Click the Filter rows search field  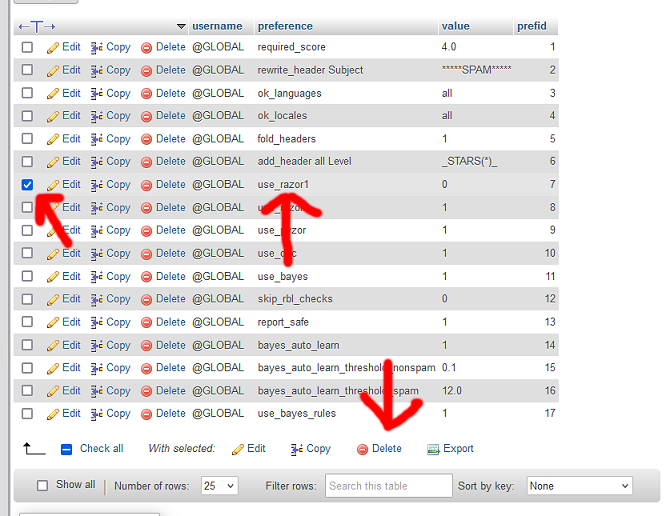tap(388, 486)
